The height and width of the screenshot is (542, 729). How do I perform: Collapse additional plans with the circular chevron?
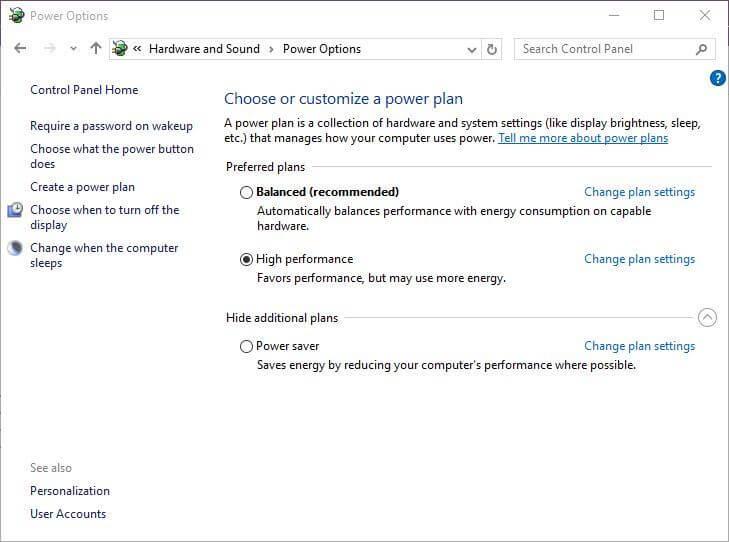(x=707, y=317)
